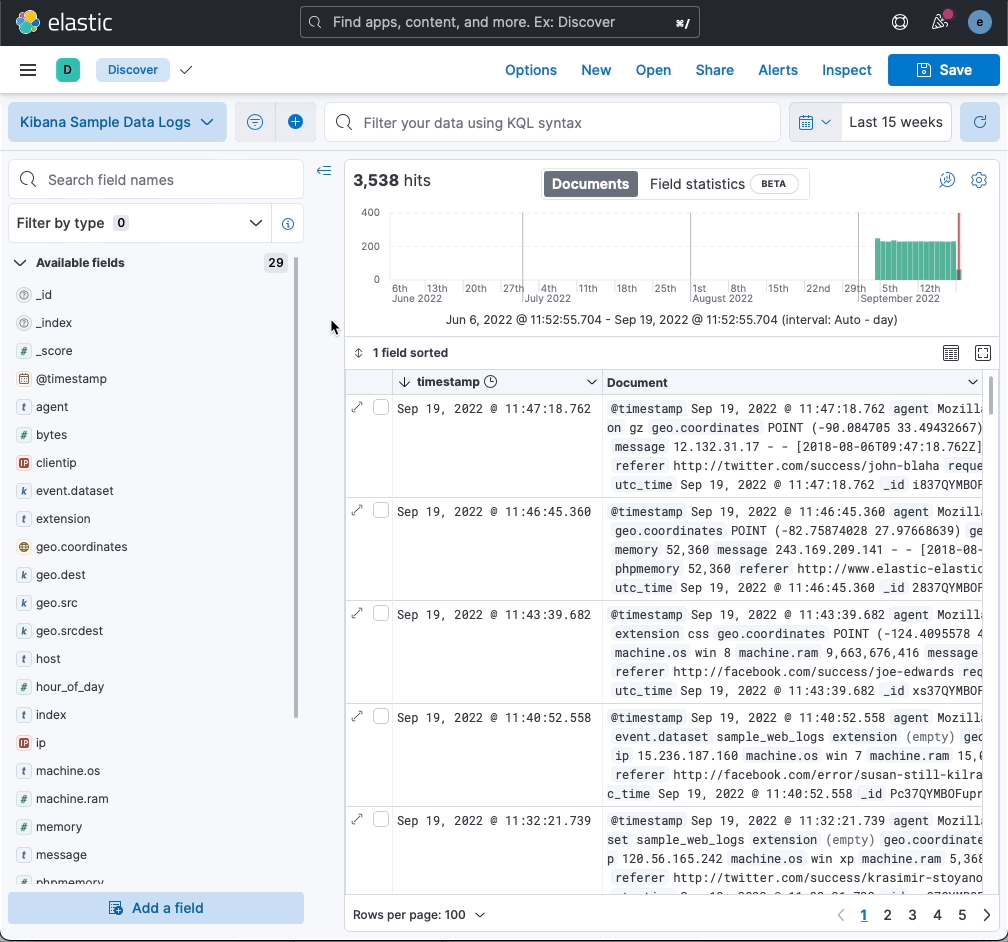Open Filter by type dropdown

pyautogui.click(x=140, y=224)
